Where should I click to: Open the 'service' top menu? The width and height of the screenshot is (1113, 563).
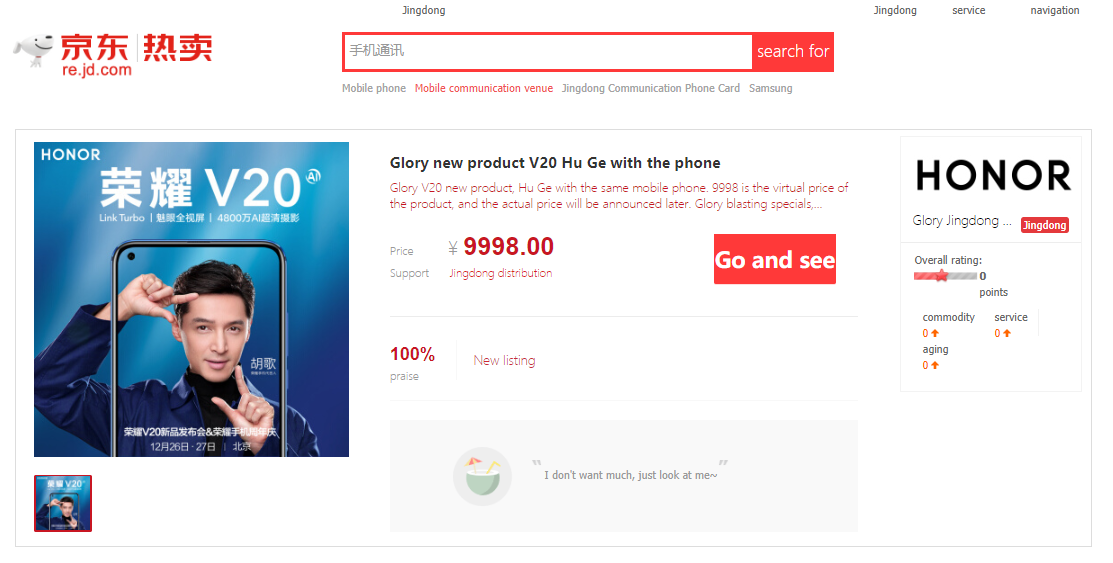tap(969, 10)
